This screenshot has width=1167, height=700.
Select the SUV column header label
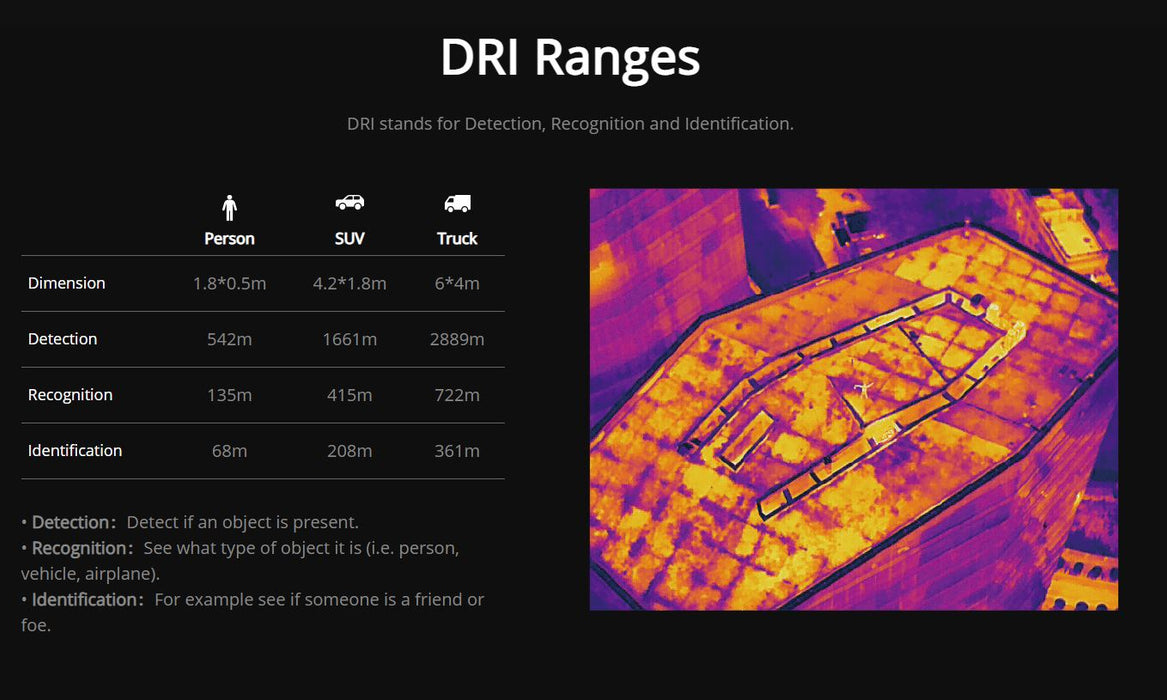click(x=349, y=239)
